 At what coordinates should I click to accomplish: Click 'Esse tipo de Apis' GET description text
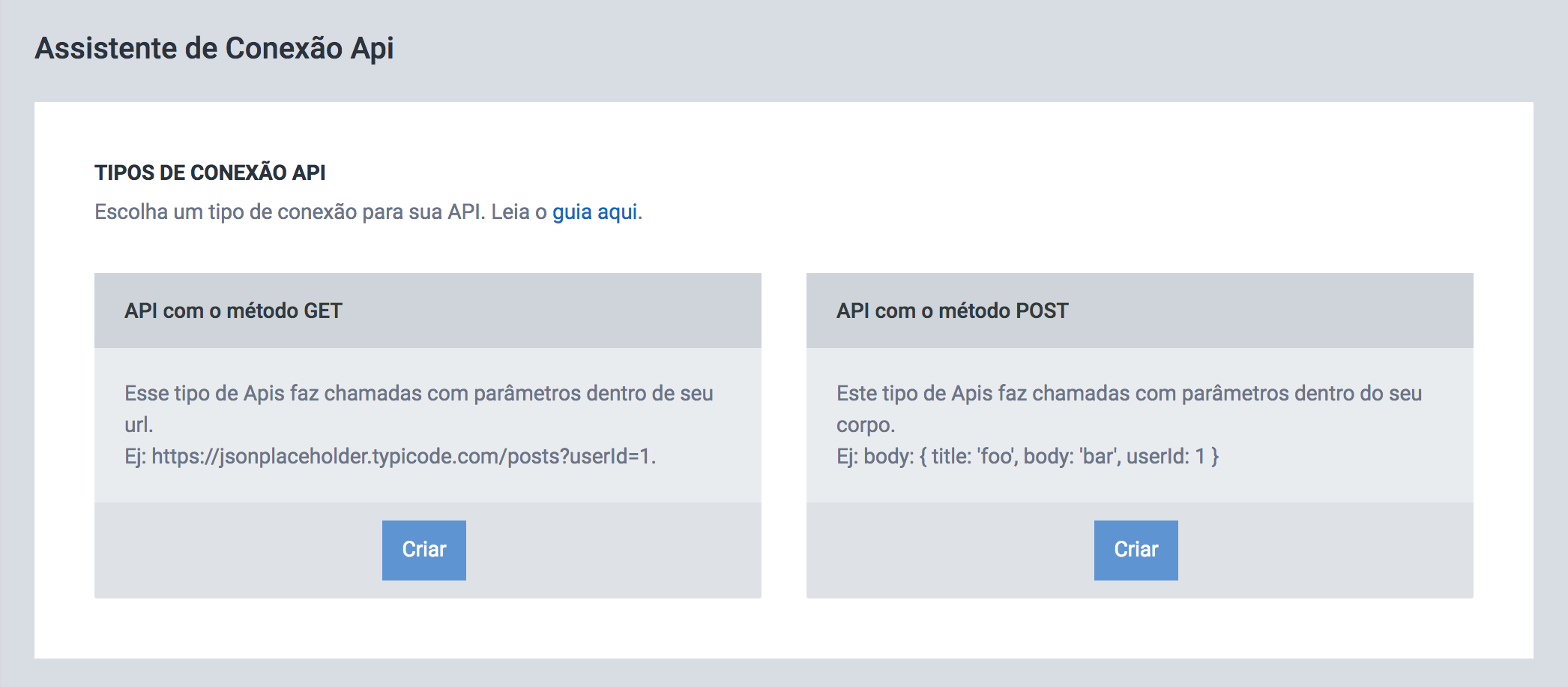(x=419, y=409)
